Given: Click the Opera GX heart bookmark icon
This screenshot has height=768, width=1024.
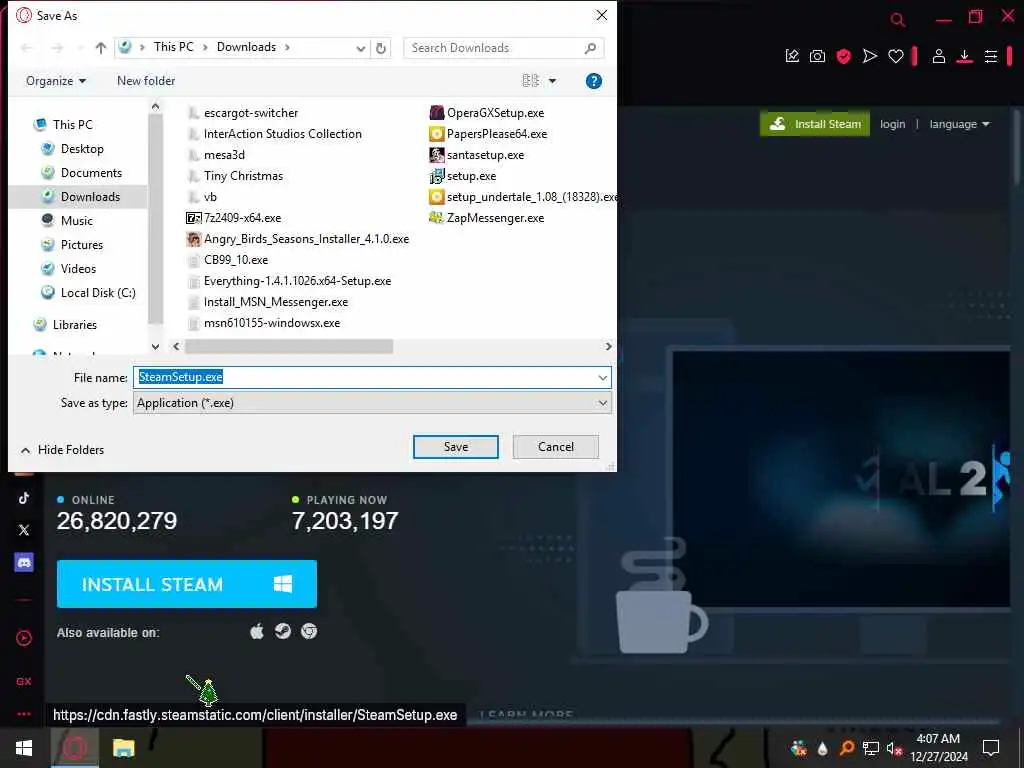Looking at the screenshot, I should click(895, 57).
